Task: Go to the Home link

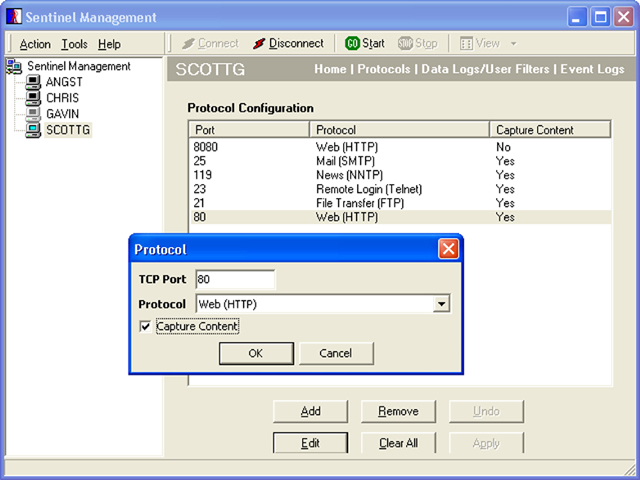Action: (330, 69)
